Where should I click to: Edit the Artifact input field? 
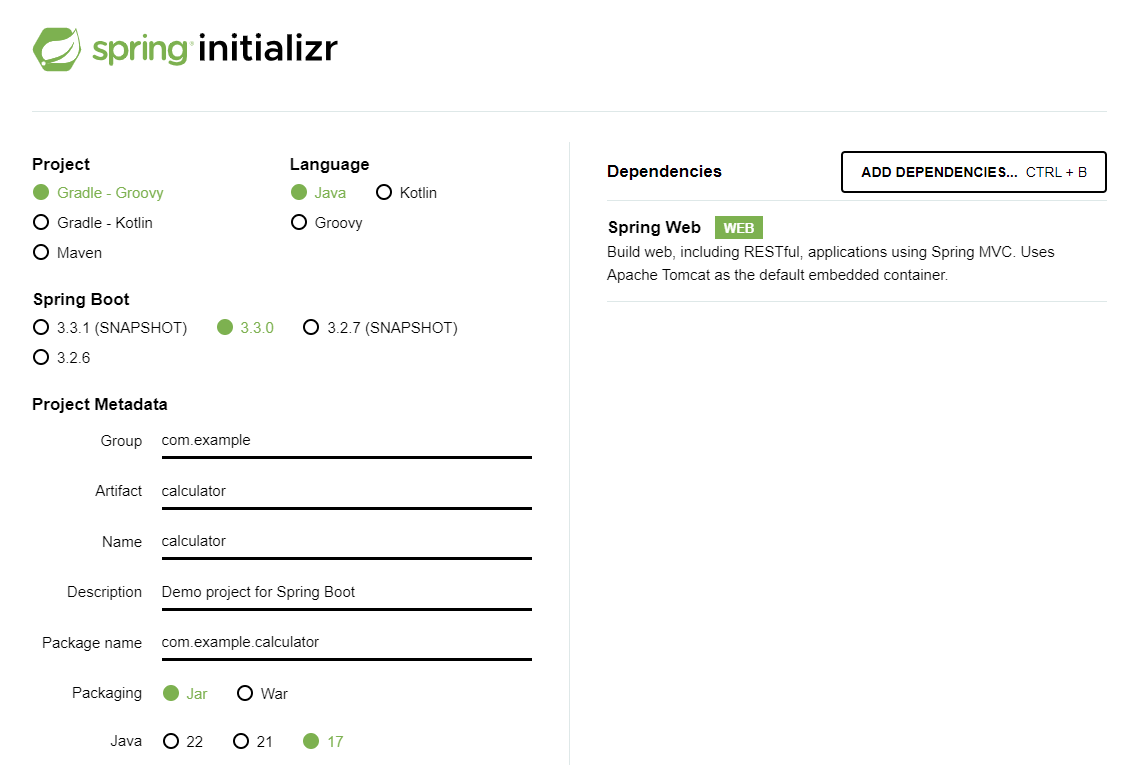point(347,492)
